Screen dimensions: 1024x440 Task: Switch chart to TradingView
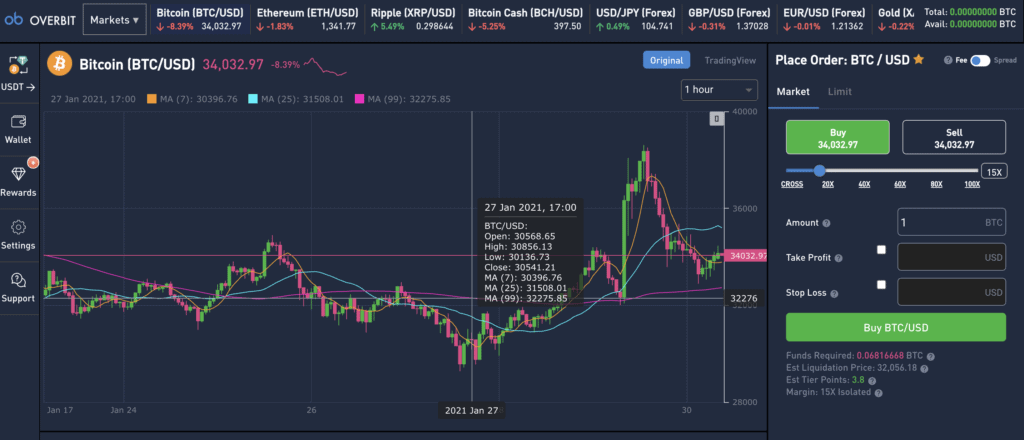tap(730, 61)
